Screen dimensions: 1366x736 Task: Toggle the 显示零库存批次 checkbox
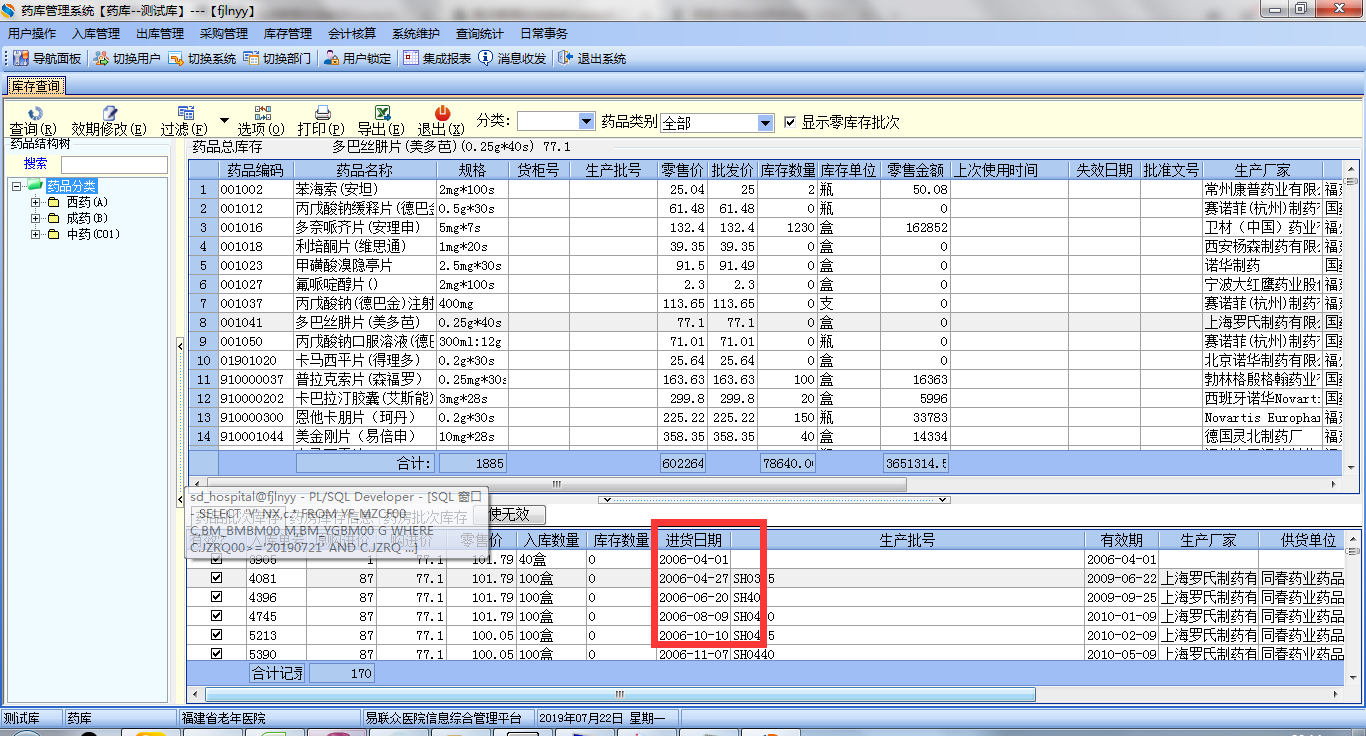pyautogui.click(x=791, y=122)
